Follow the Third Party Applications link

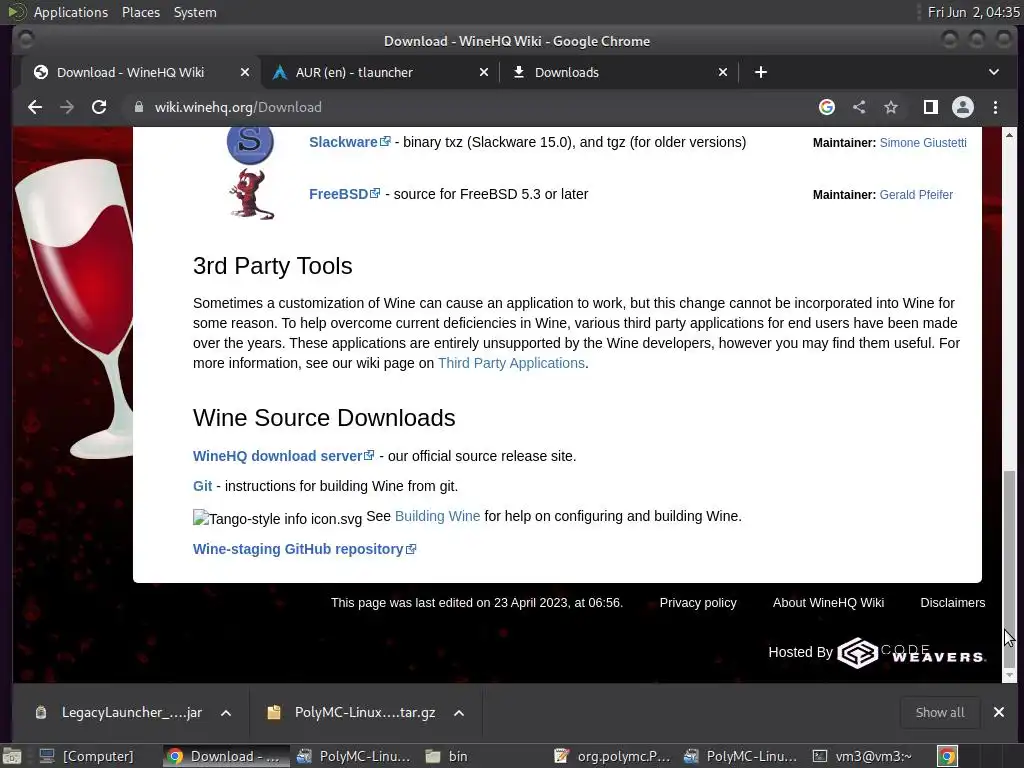(x=511, y=363)
